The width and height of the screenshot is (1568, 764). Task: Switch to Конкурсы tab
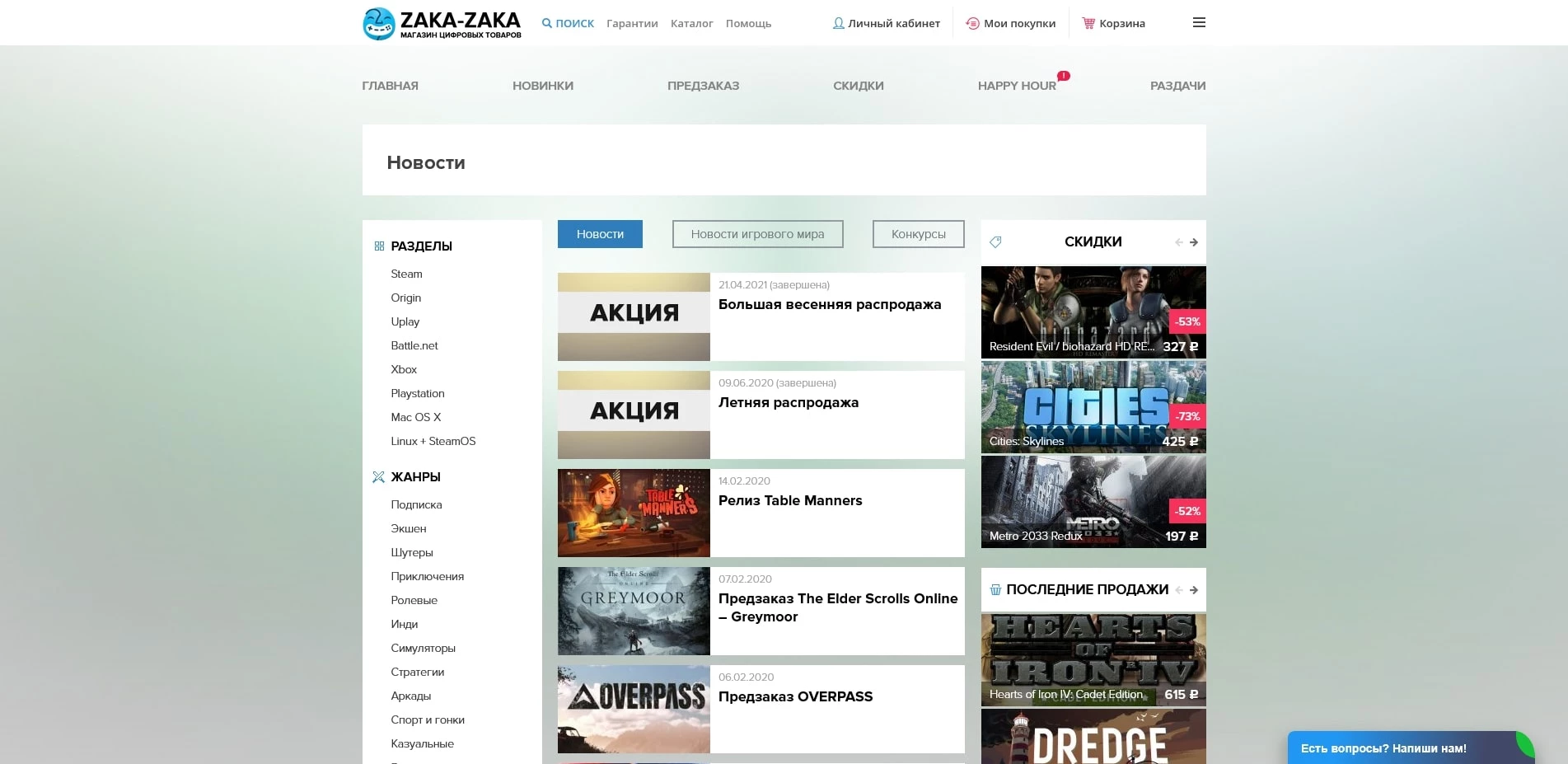(918, 234)
